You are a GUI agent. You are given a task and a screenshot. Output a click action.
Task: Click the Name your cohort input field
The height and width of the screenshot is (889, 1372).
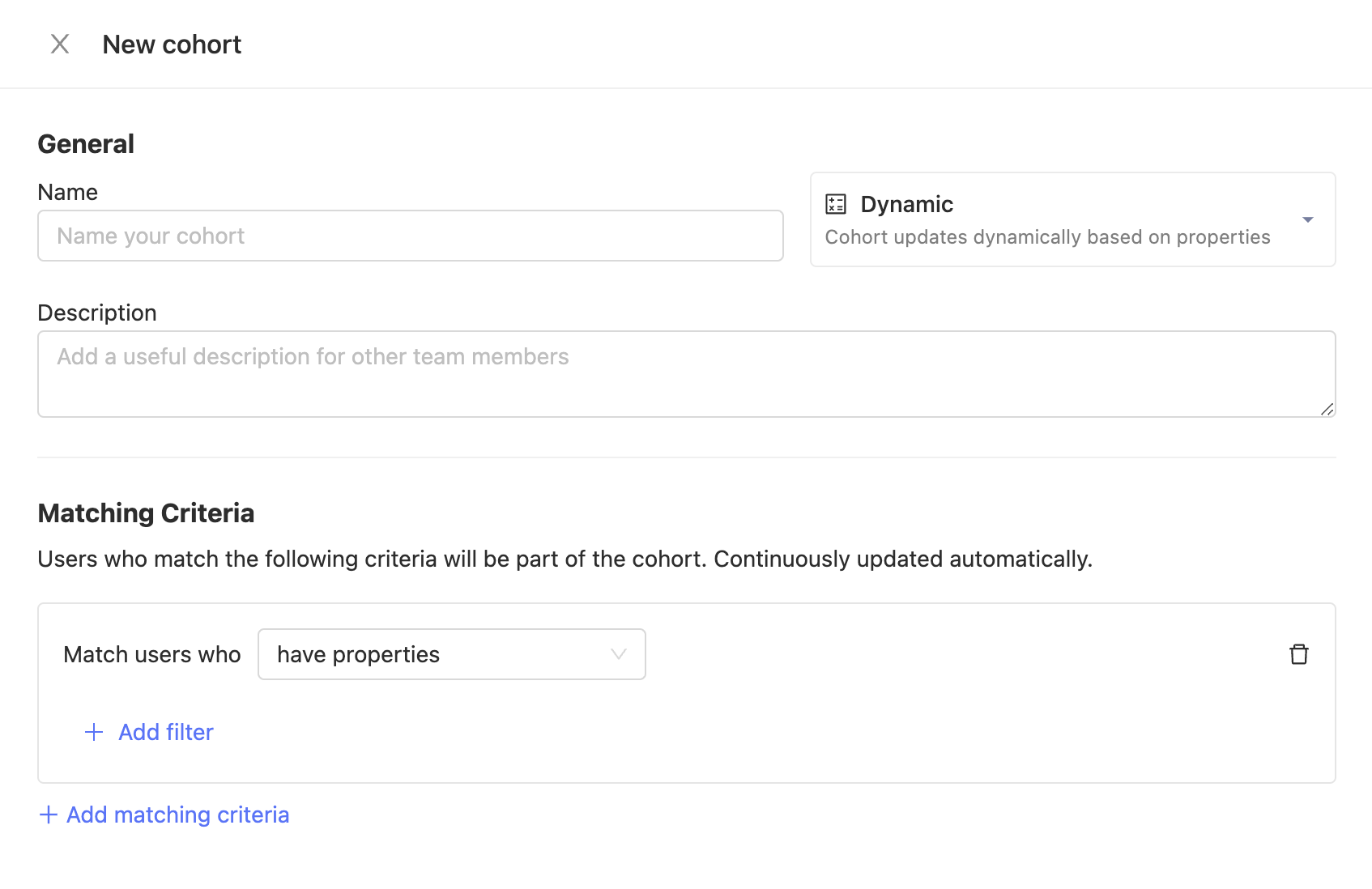(410, 236)
